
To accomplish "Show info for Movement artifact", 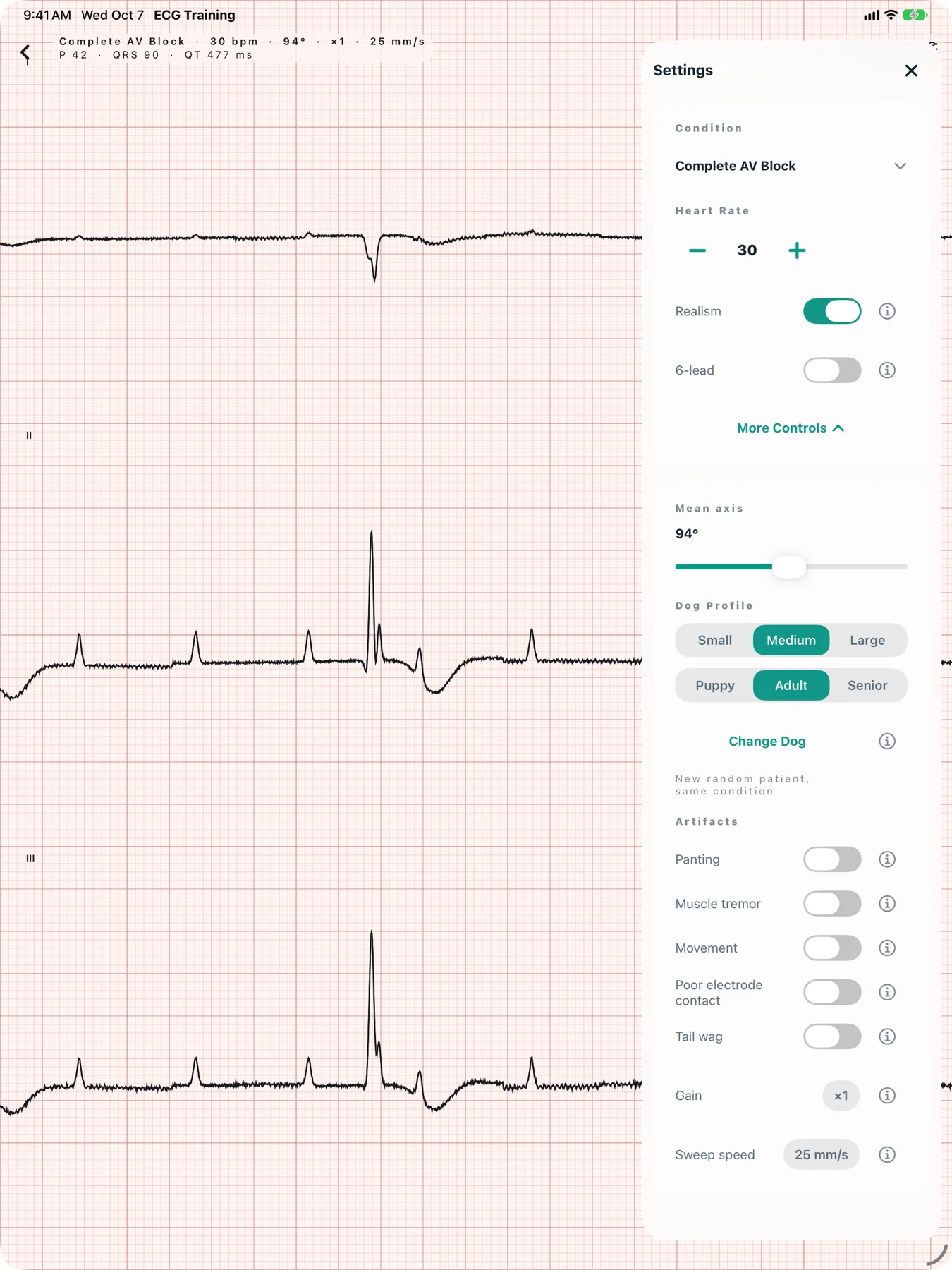I will point(887,948).
